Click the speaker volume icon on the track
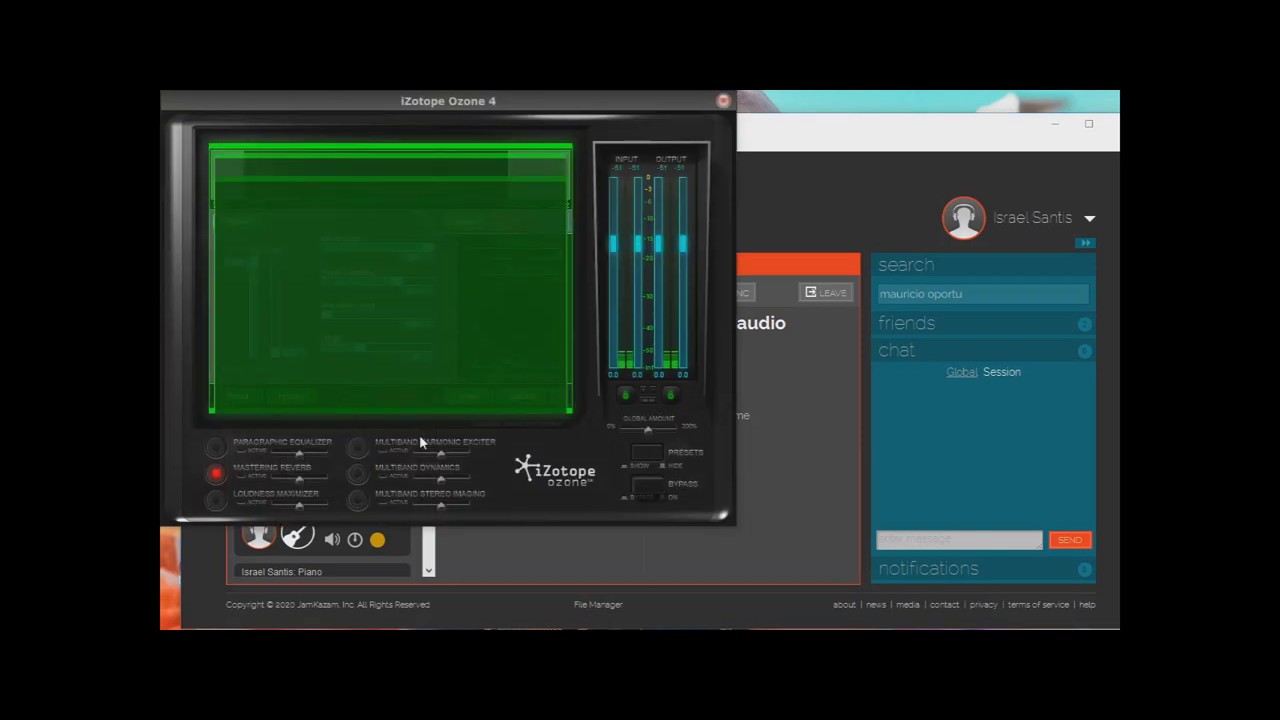1280x720 pixels. (x=332, y=540)
